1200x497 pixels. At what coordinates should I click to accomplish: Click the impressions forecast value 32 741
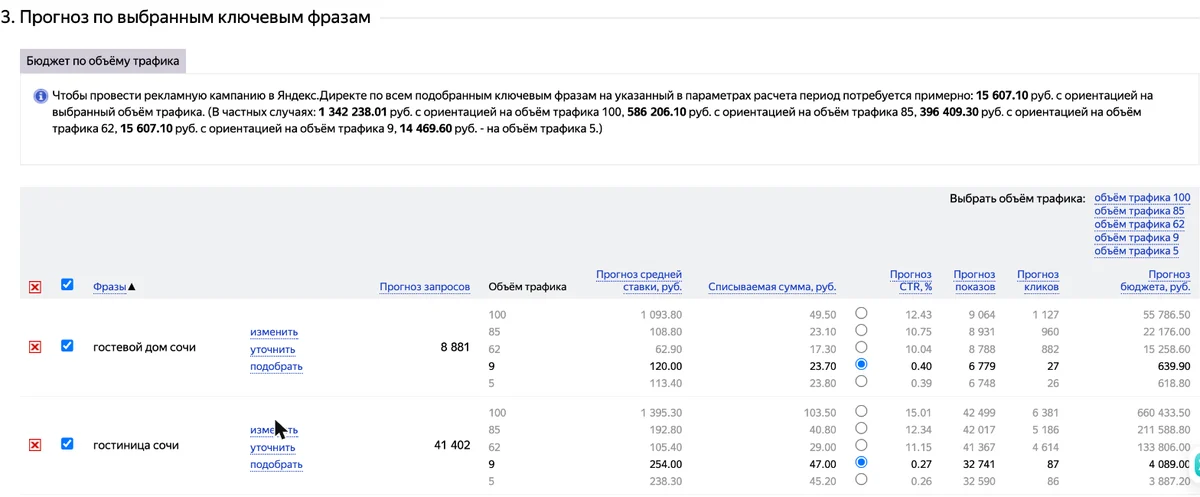pos(977,464)
